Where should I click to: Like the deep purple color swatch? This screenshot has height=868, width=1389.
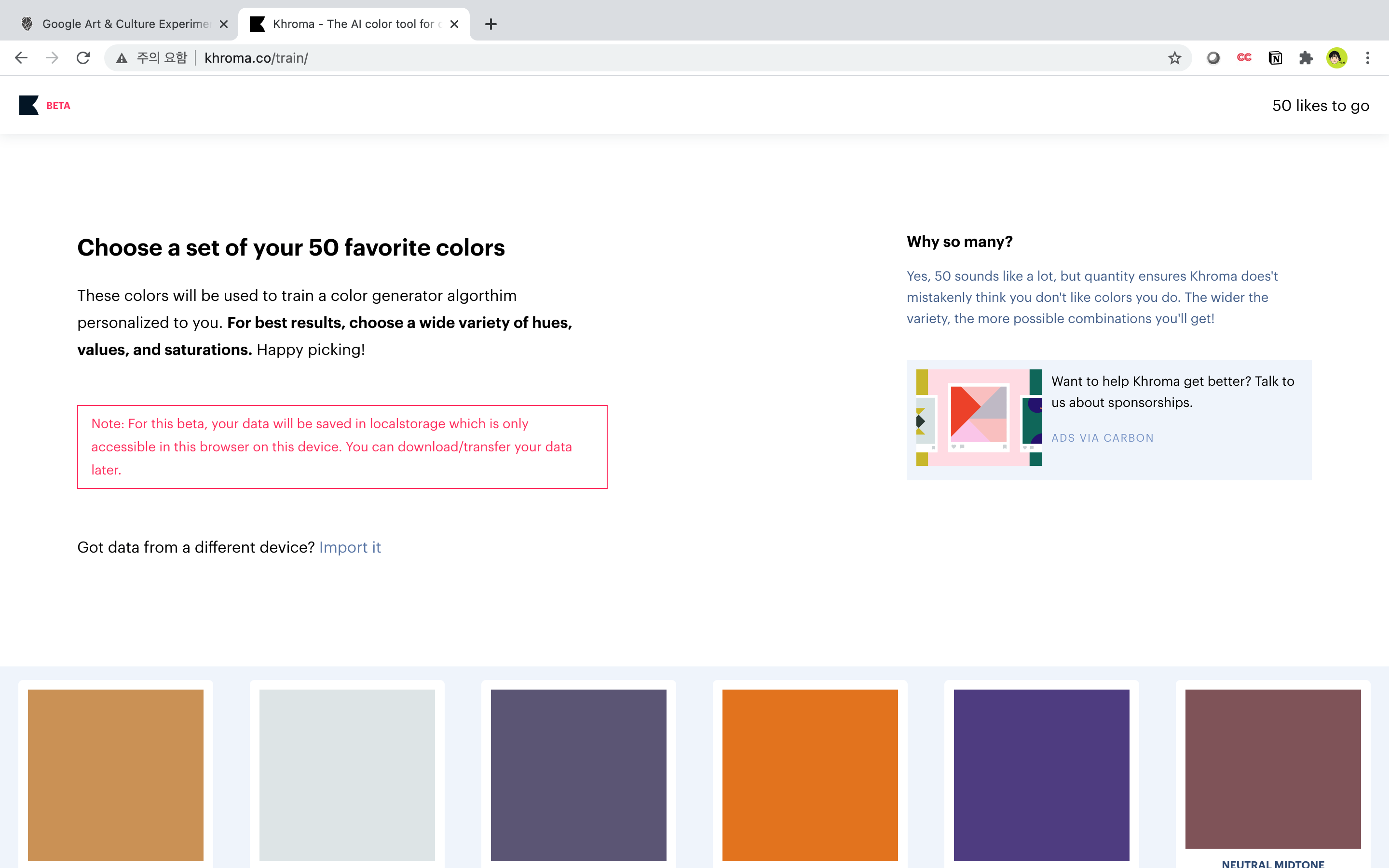(x=1041, y=775)
